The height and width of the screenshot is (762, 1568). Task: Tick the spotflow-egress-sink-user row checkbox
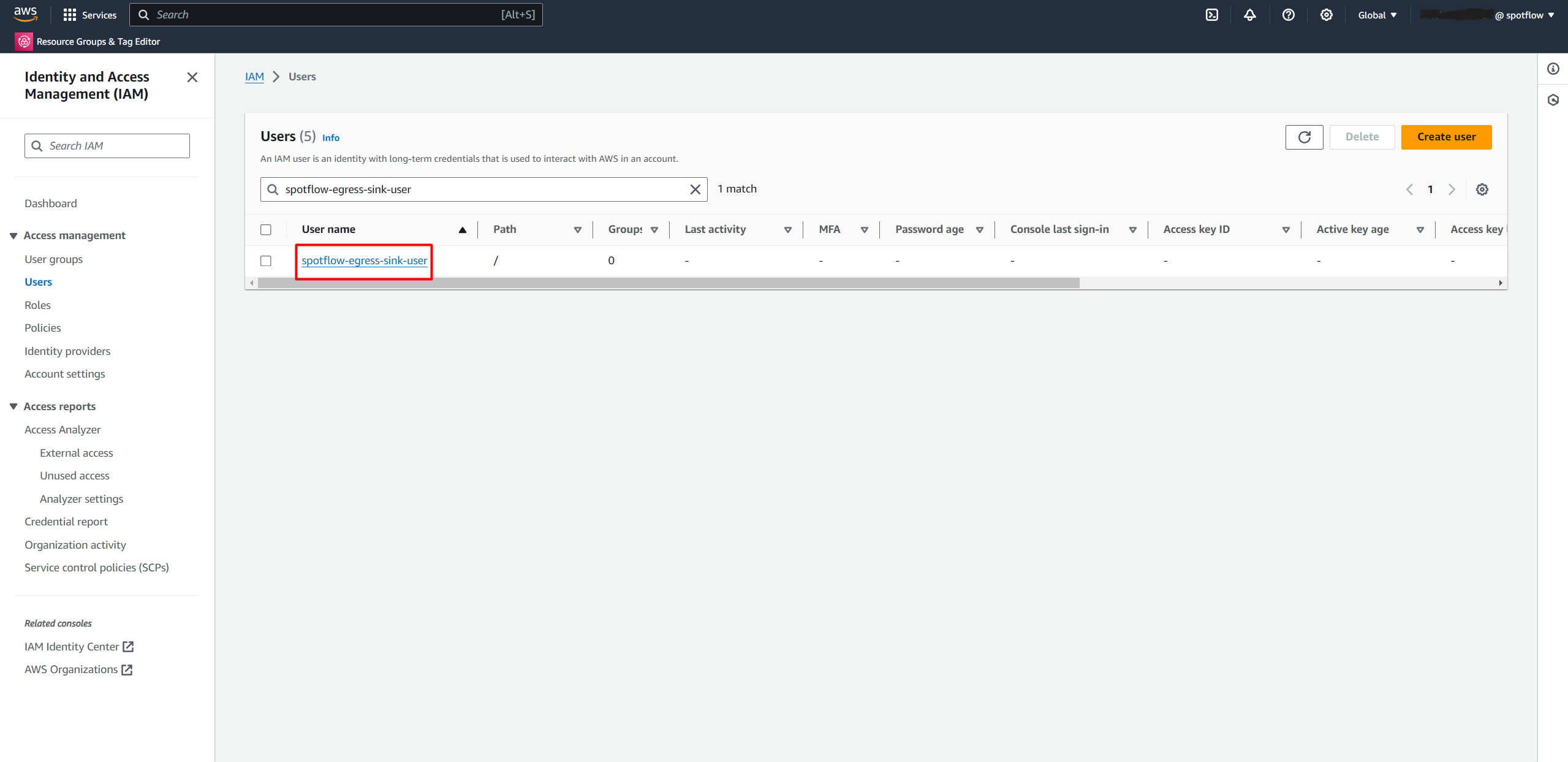coord(266,261)
